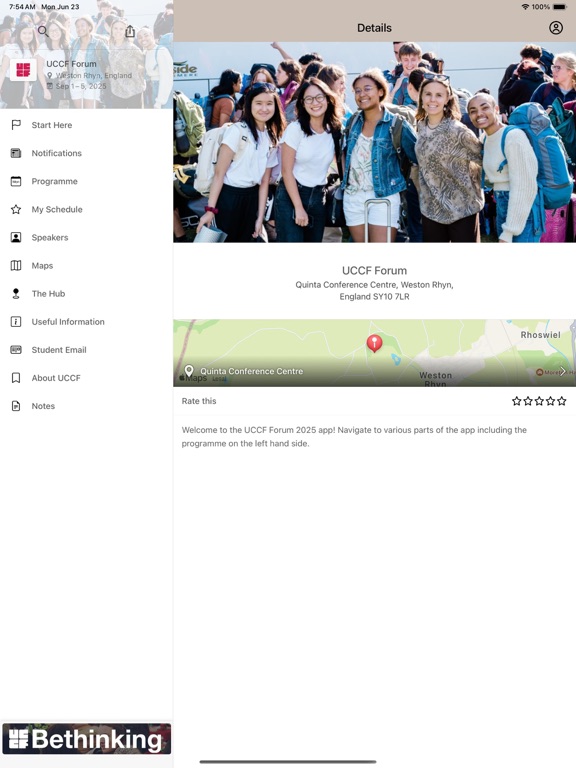Check the battery status icon
This screenshot has height=768, width=576.
pos(560,7)
